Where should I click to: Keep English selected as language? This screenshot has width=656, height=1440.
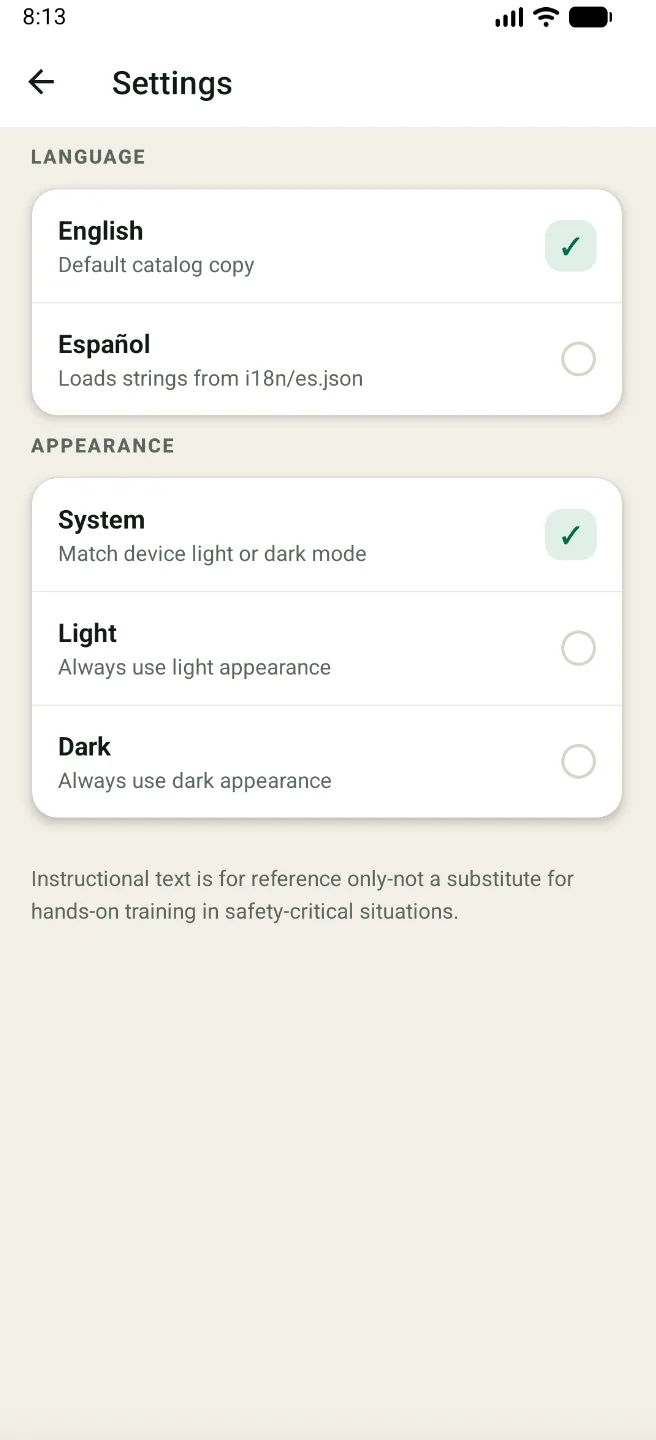[327, 245]
